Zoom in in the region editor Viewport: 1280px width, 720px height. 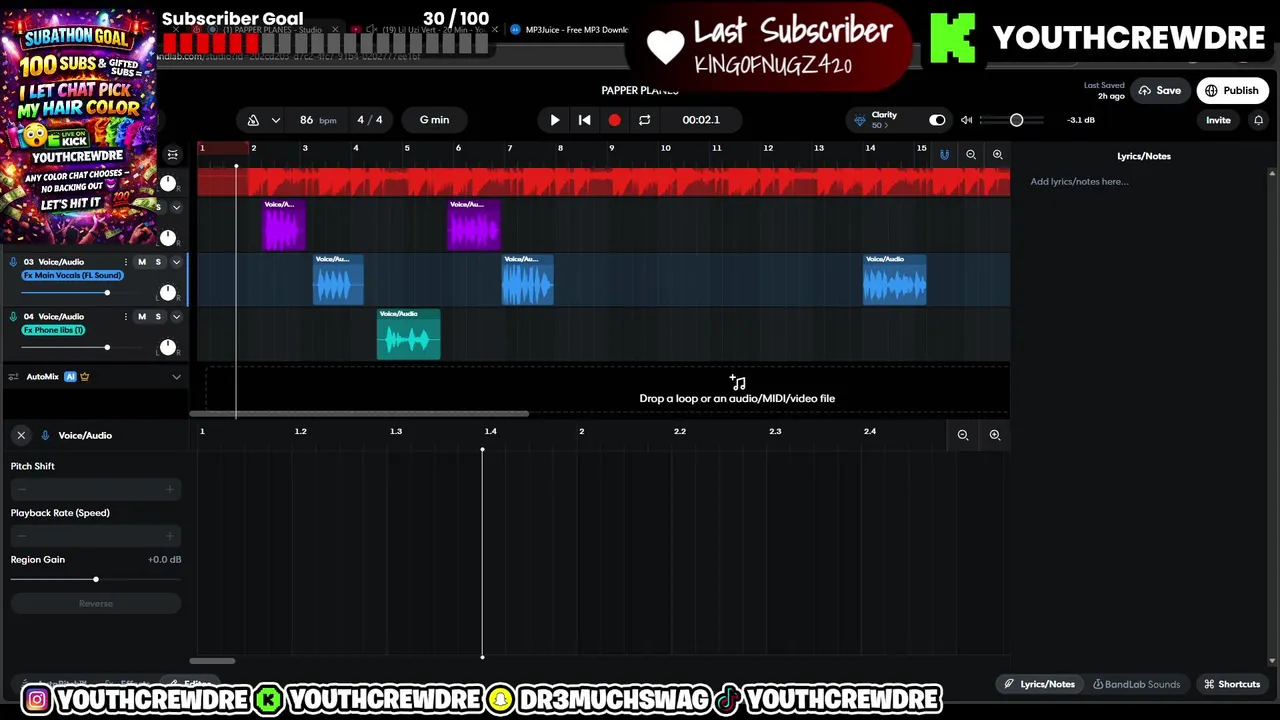tap(995, 436)
